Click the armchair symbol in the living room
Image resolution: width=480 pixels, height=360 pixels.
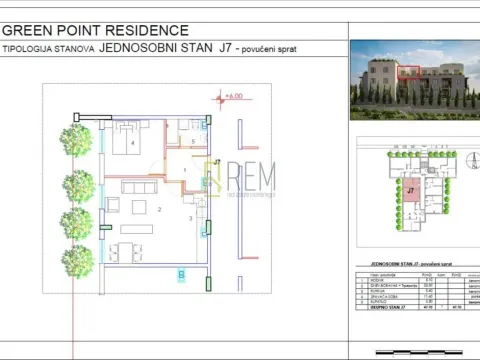click(112, 205)
